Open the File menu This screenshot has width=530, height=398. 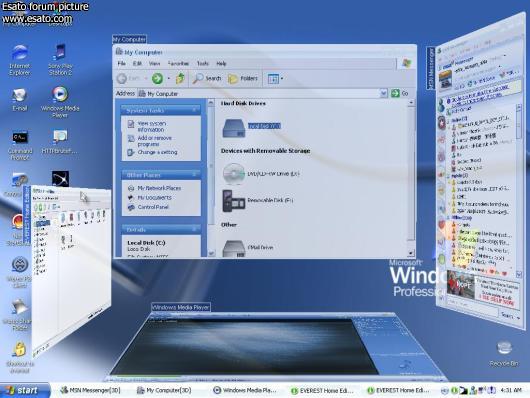121,63
